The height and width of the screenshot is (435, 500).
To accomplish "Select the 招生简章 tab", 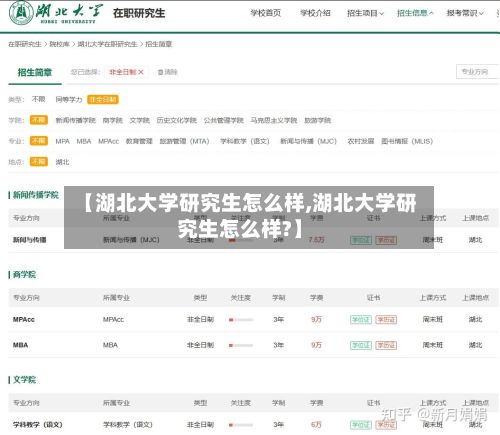I will coord(35,72).
